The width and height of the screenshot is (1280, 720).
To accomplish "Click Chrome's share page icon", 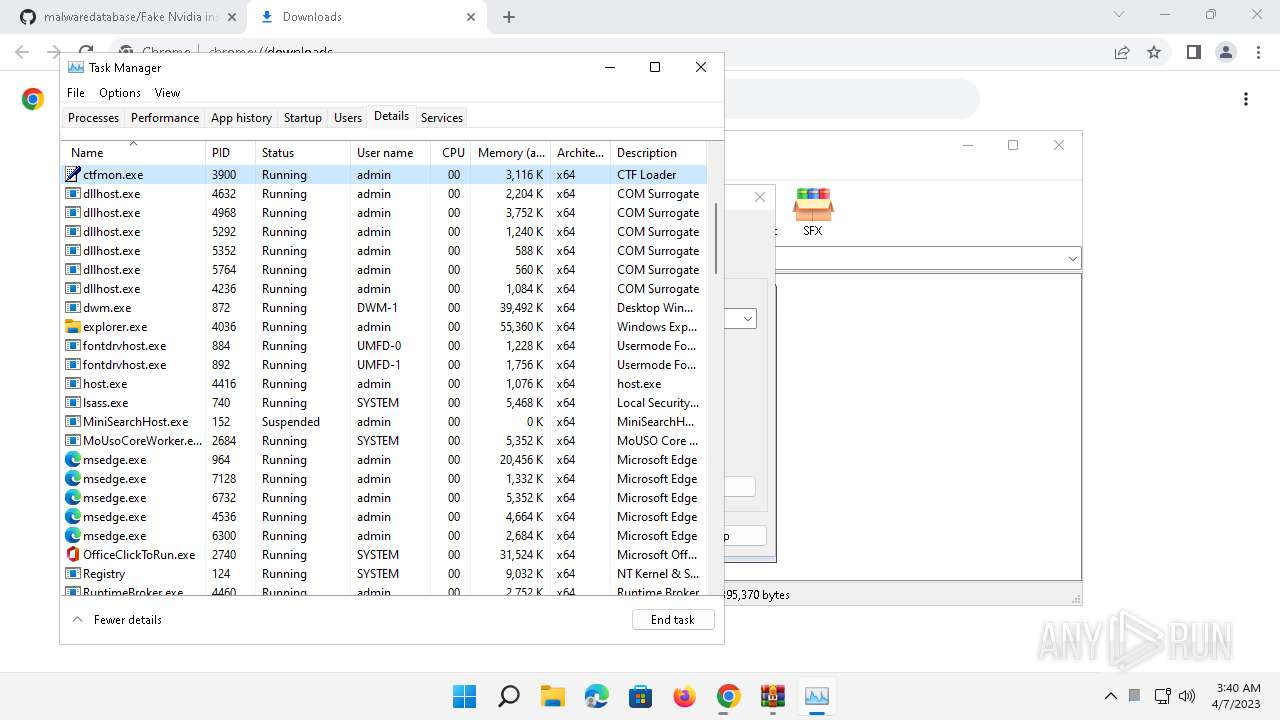I will [1122, 52].
